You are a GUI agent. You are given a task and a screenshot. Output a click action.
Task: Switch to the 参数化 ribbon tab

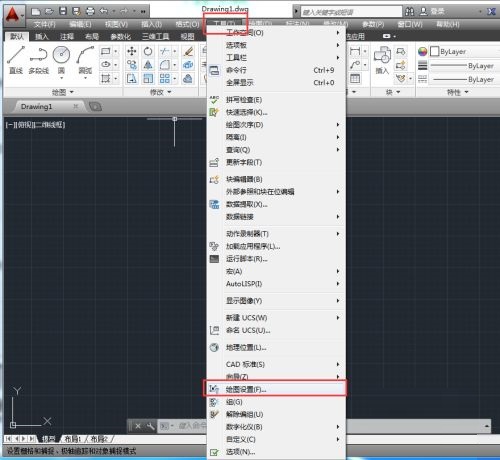point(120,36)
